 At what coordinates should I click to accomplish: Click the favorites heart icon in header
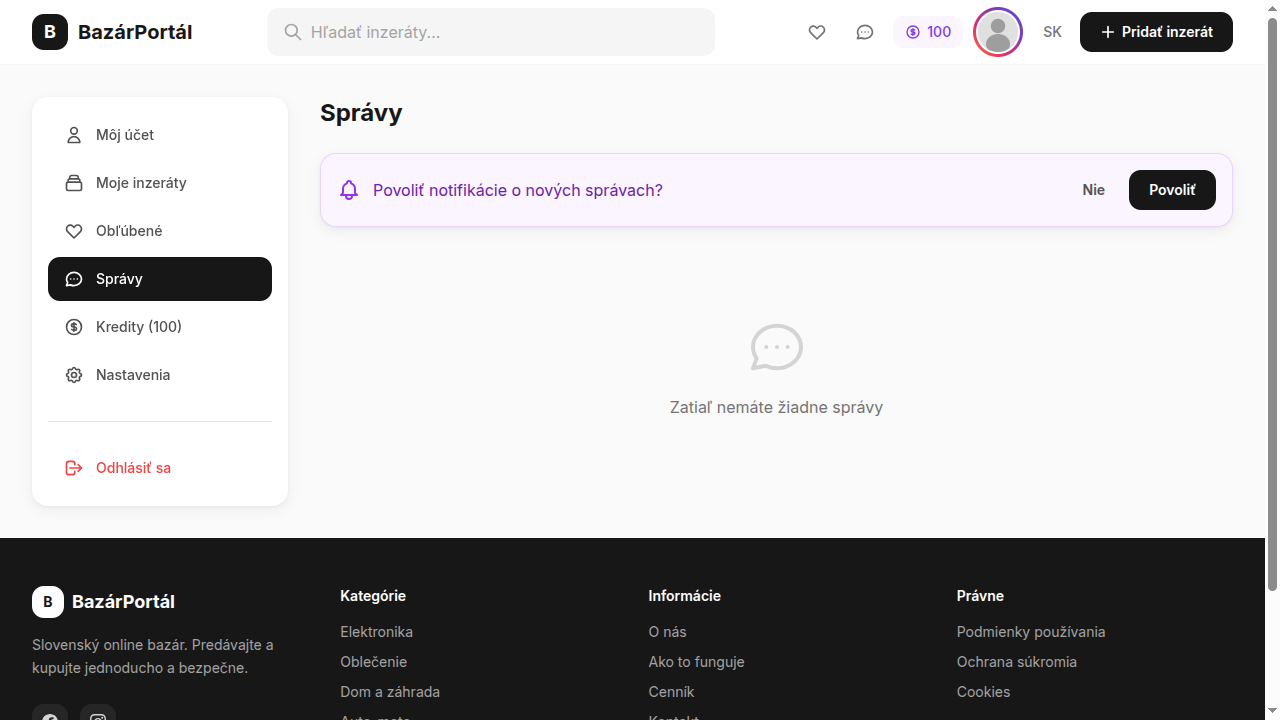click(x=817, y=32)
